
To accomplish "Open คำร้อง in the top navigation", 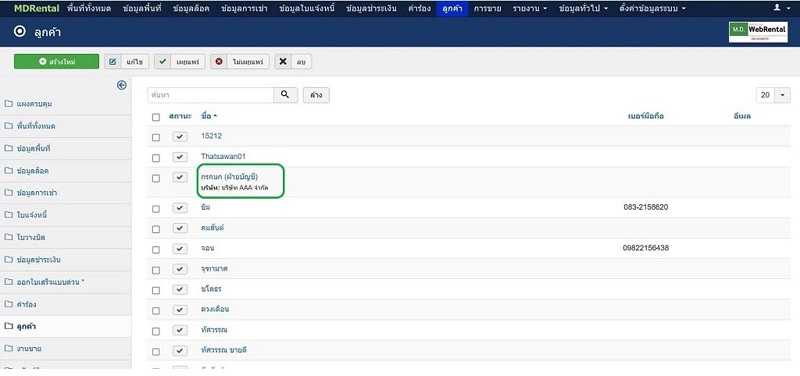I will tap(419, 8).
